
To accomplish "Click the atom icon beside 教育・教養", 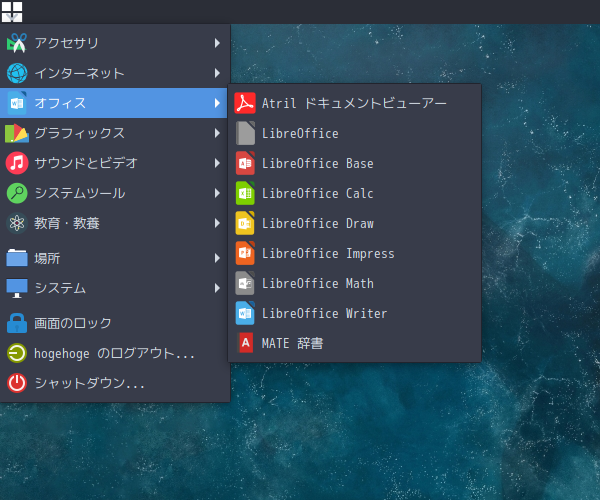I will point(17,223).
